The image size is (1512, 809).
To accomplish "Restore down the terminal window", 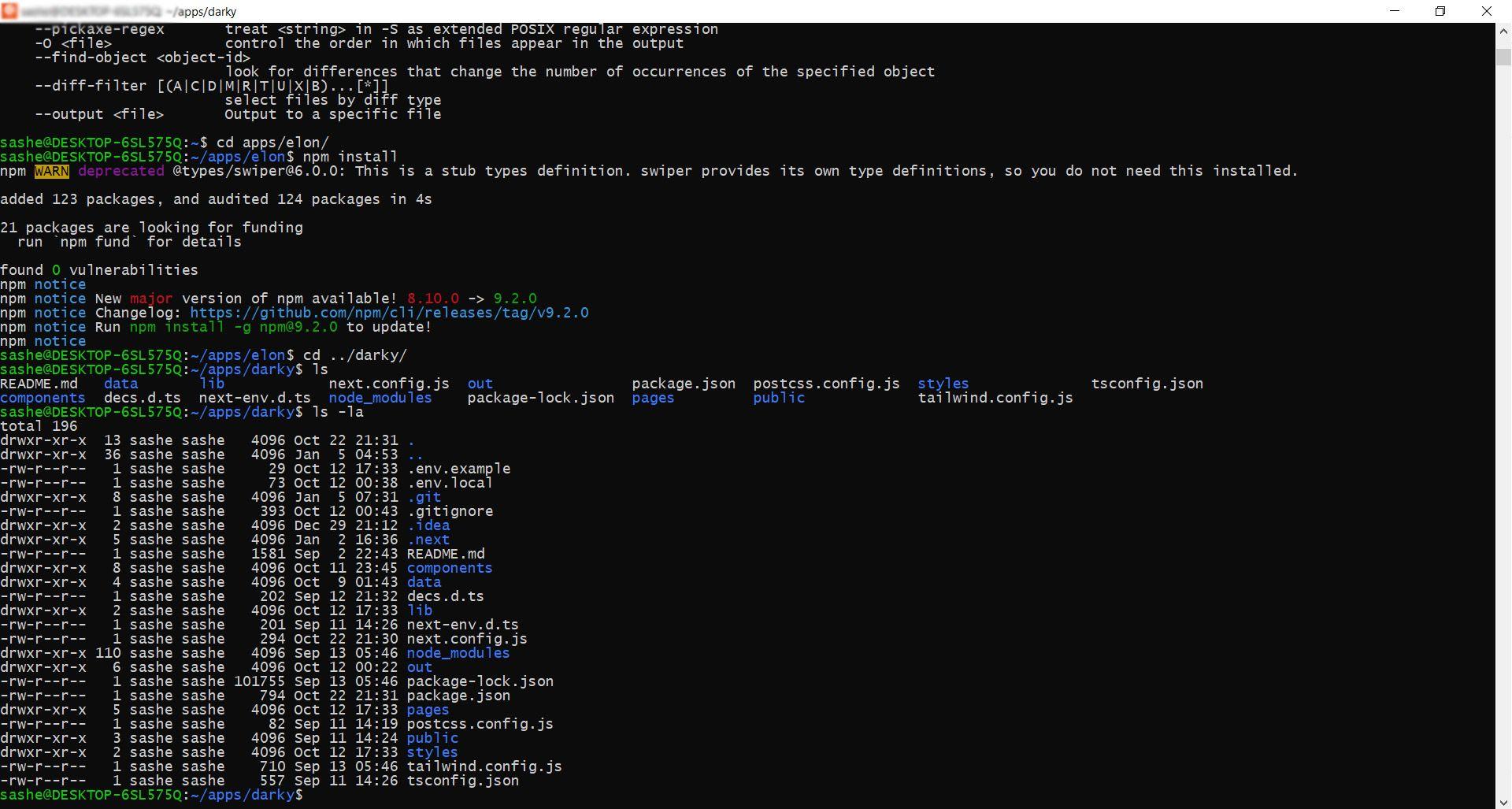I will [1440, 11].
